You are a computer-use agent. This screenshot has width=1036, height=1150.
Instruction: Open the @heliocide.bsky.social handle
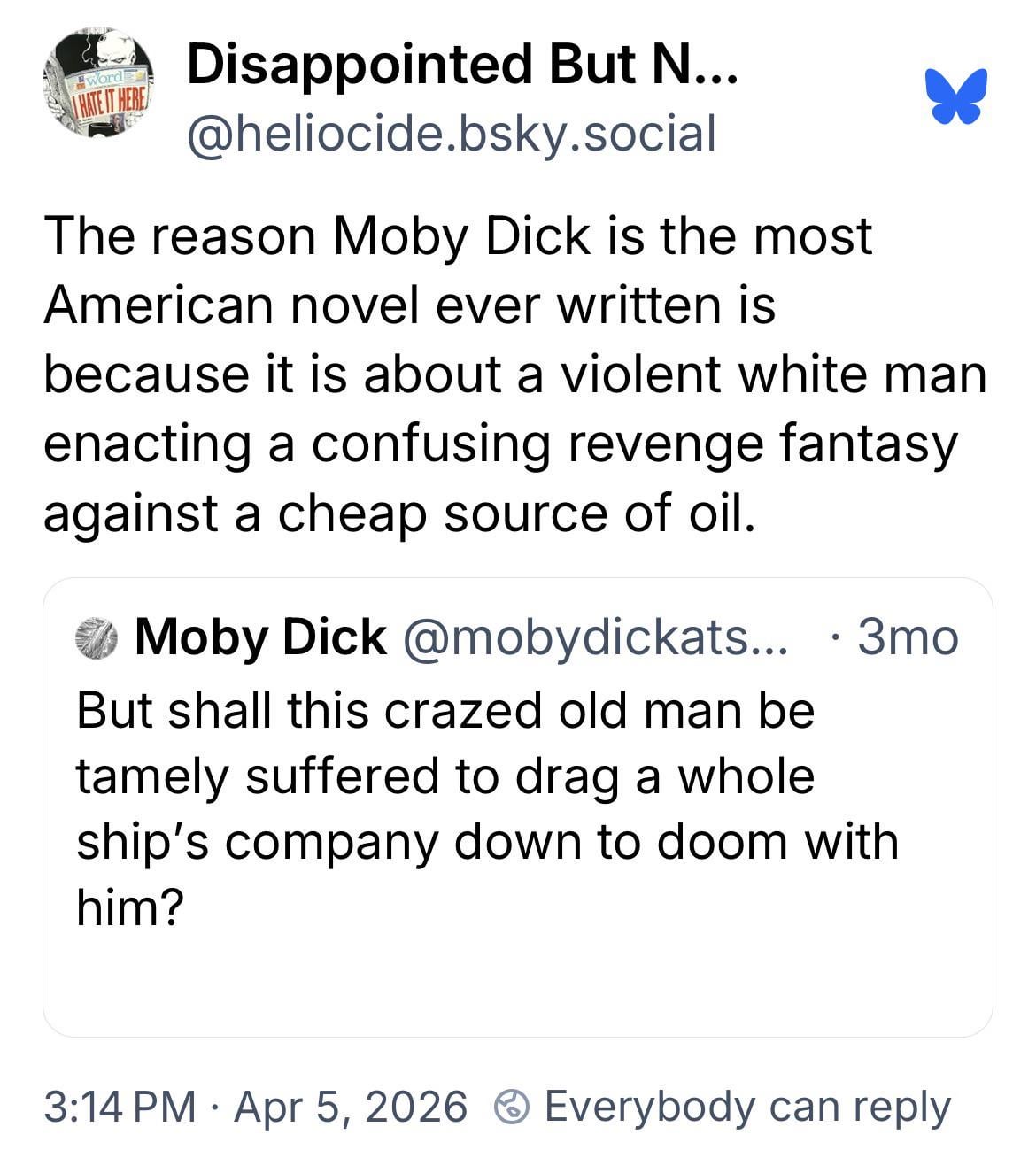[450, 133]
